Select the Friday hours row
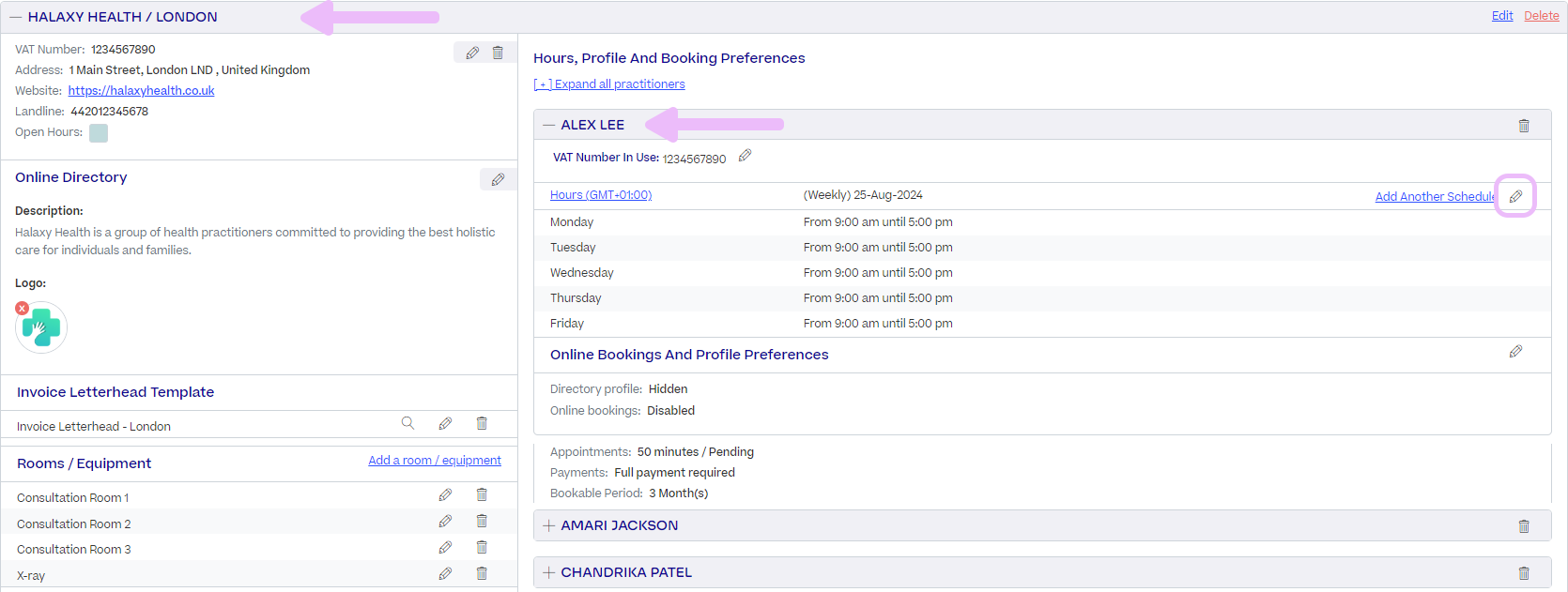 pyautogui.click(x=1042, y=324)
